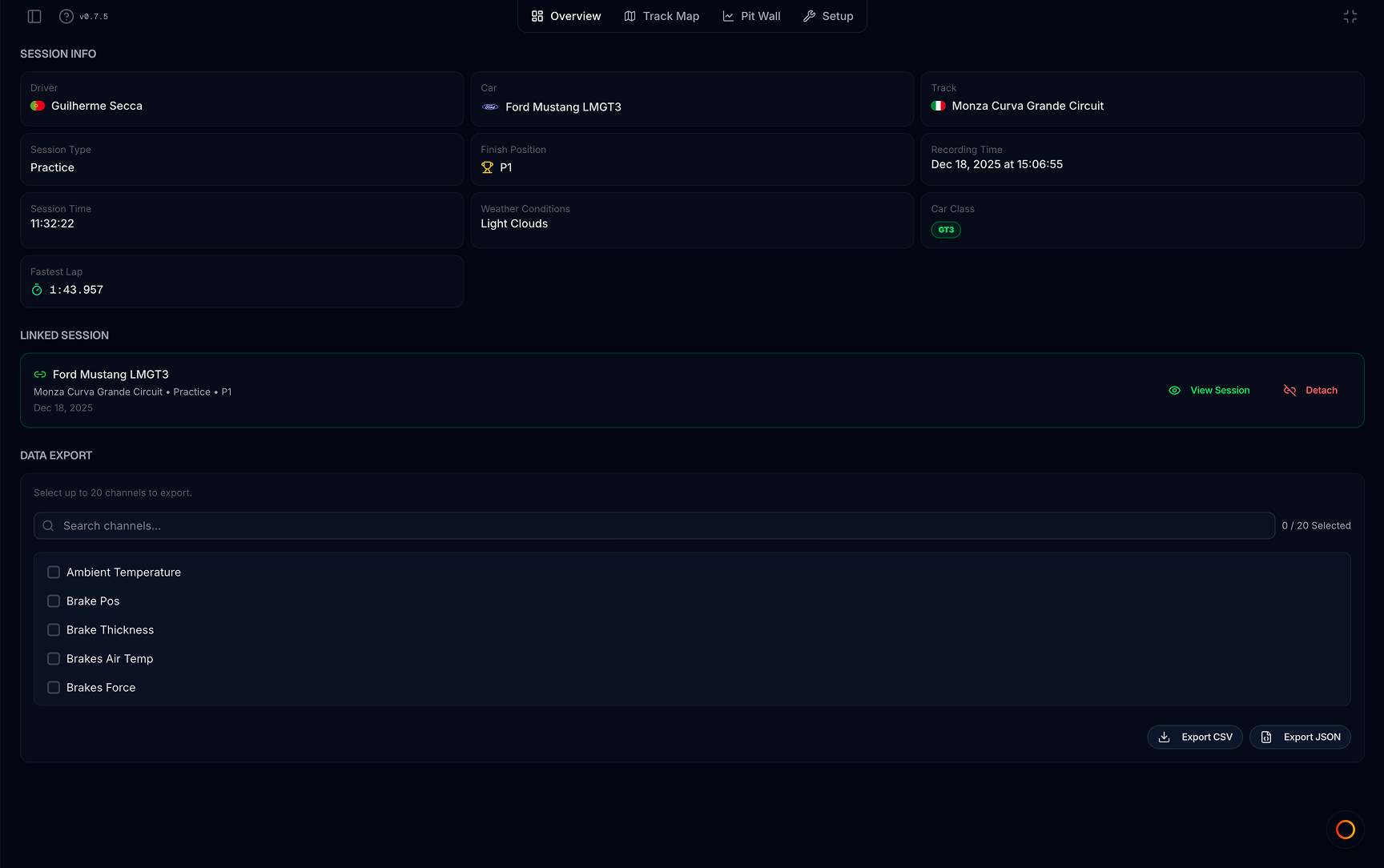This screenshot has height=868, width=1384.
Task: Click the Portugal flag beside Guilherme Secca
Action: click(38, 106)
